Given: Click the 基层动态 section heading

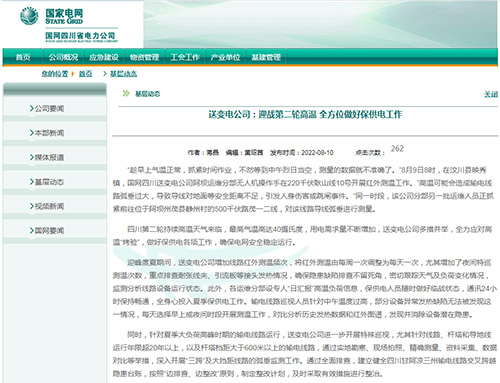Looking at the screenshot, I should point(148,94).
